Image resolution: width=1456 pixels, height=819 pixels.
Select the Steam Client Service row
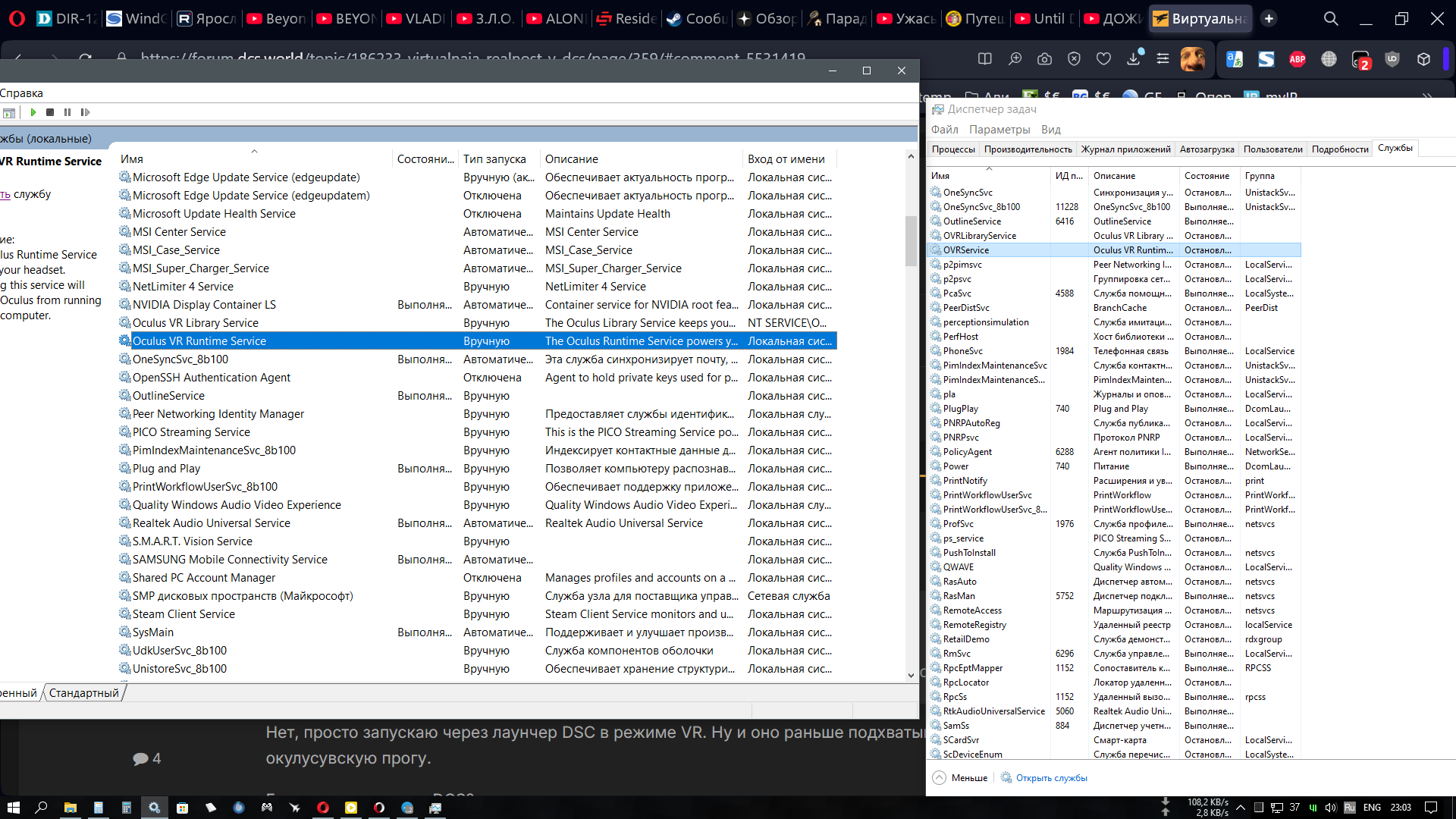[477, 614]
